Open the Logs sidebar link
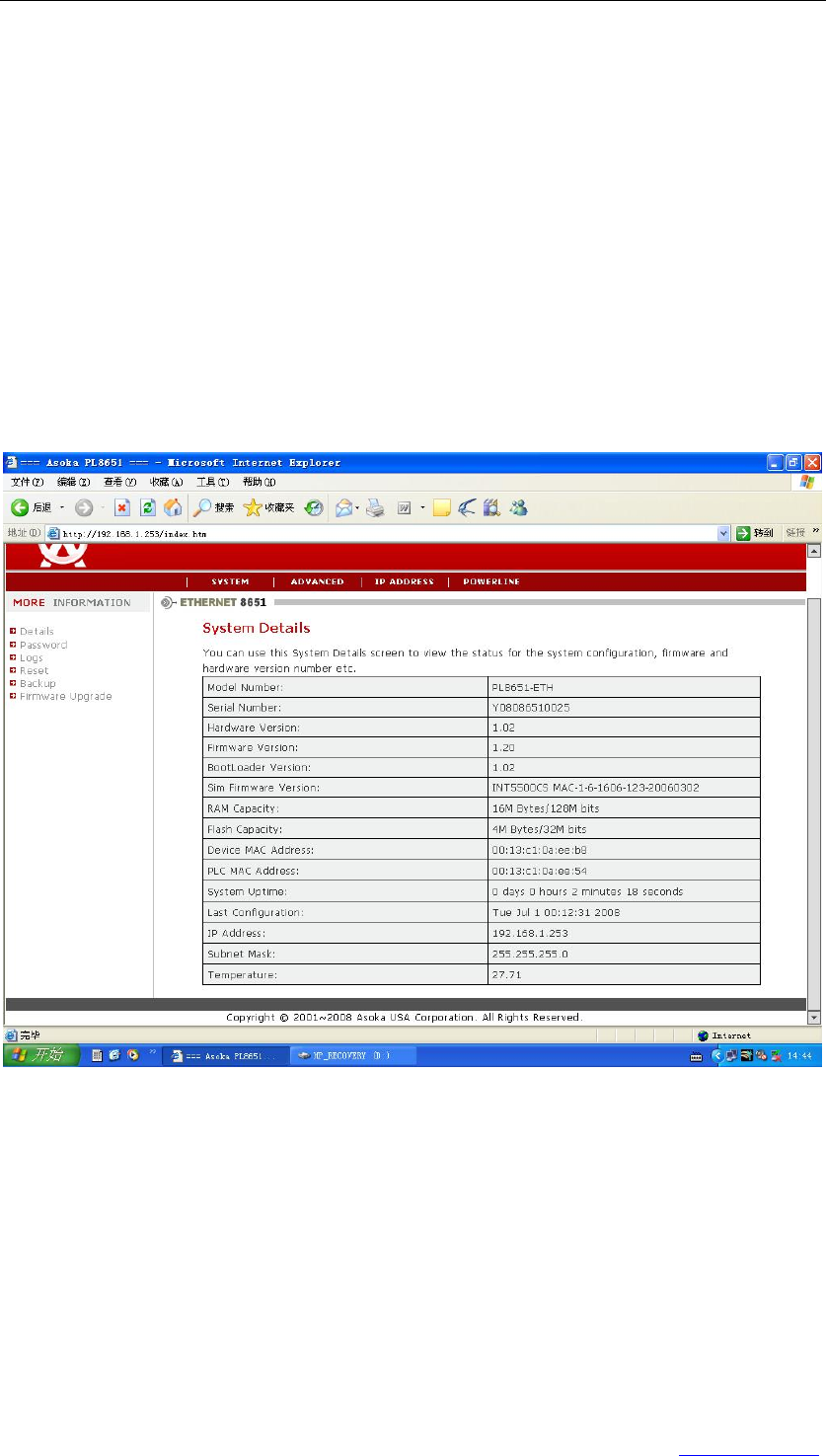Viewport: 826px width, 1456px height. tap(32, 657)
